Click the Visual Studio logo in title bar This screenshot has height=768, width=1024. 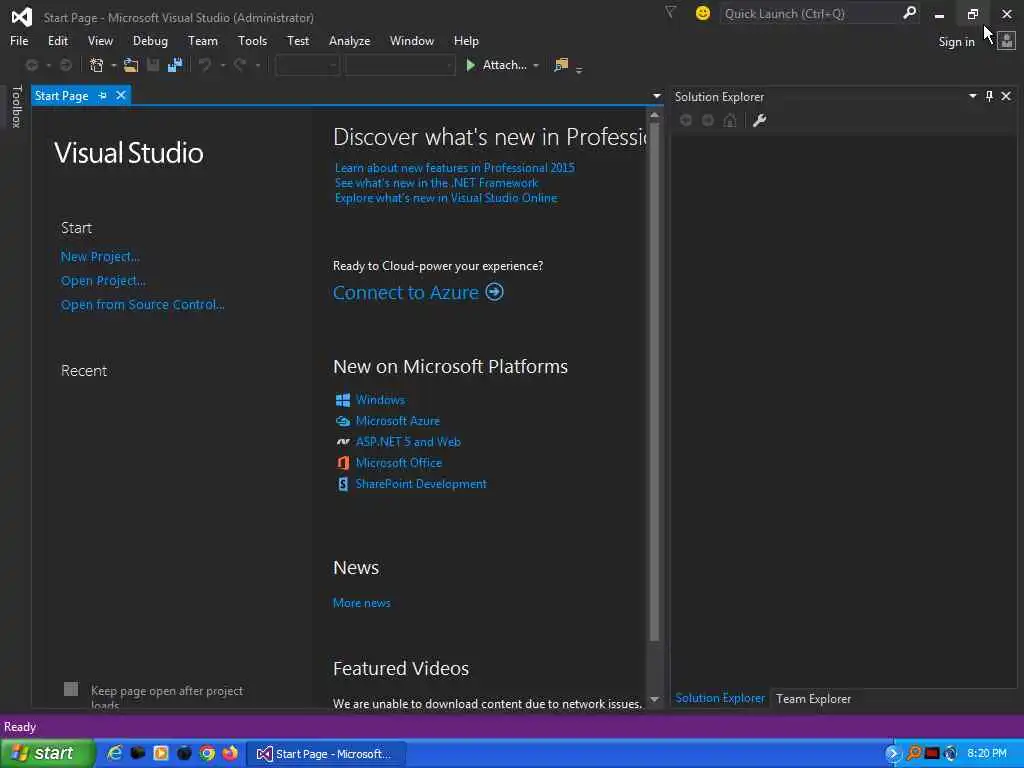pyautogui.click(x=22, y=16)
